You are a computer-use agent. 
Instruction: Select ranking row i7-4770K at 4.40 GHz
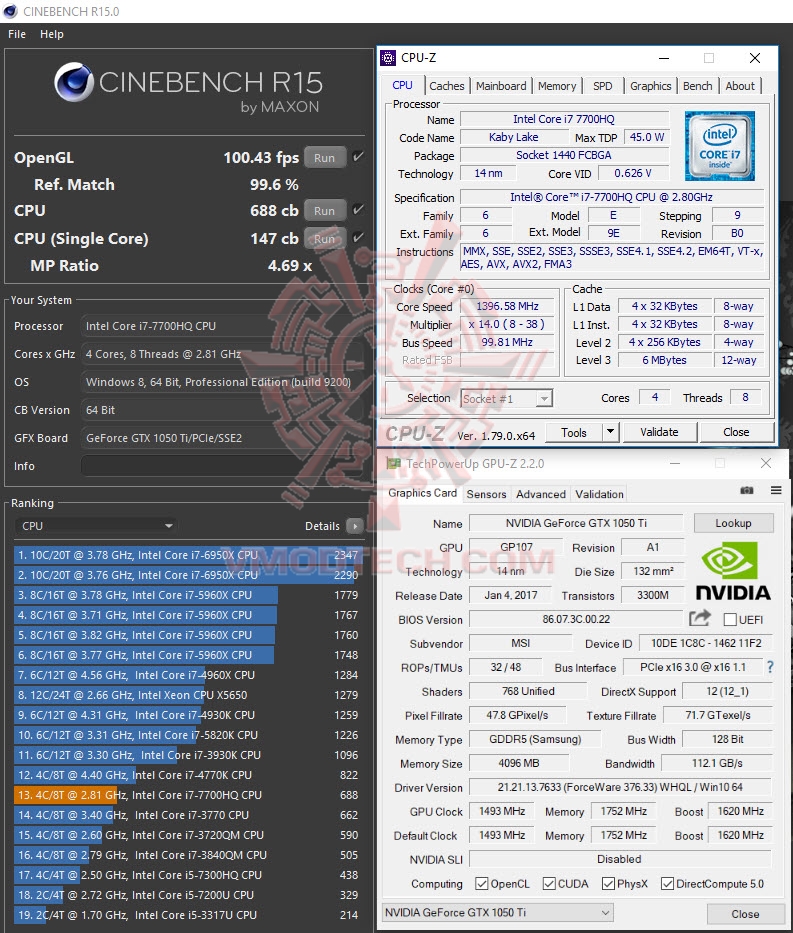187,775
